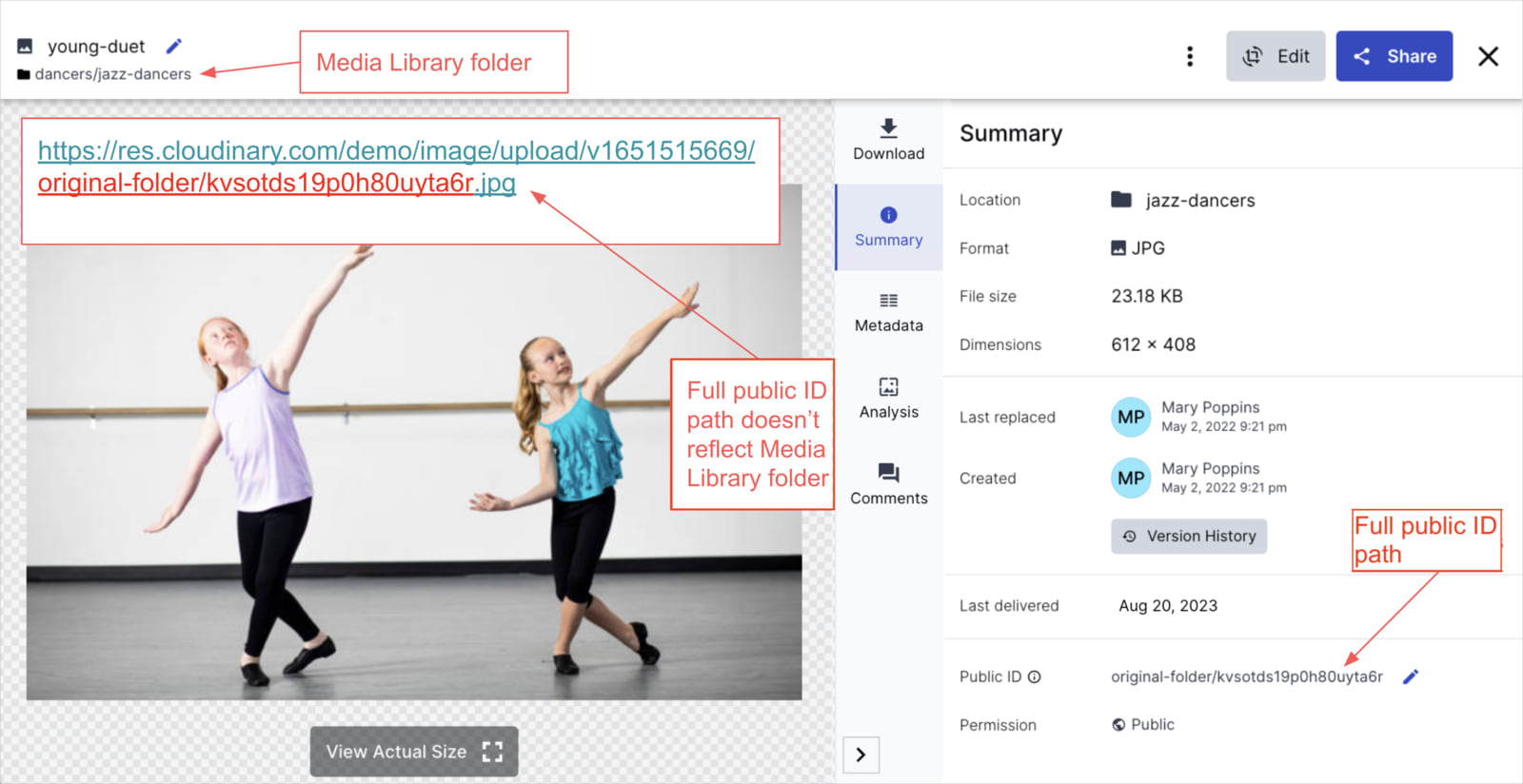Click View Actual Size button
The image size is (1523, 784).
(x=414, y=752)
